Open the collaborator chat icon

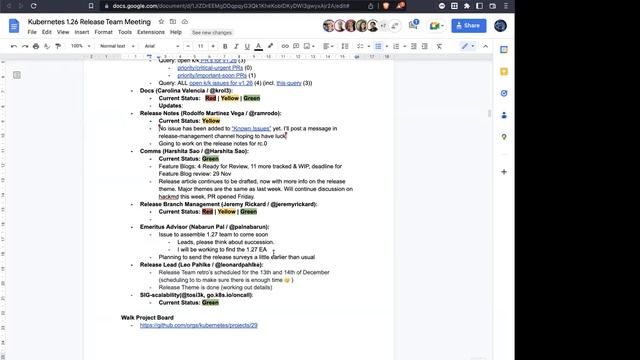coord(395,26)
